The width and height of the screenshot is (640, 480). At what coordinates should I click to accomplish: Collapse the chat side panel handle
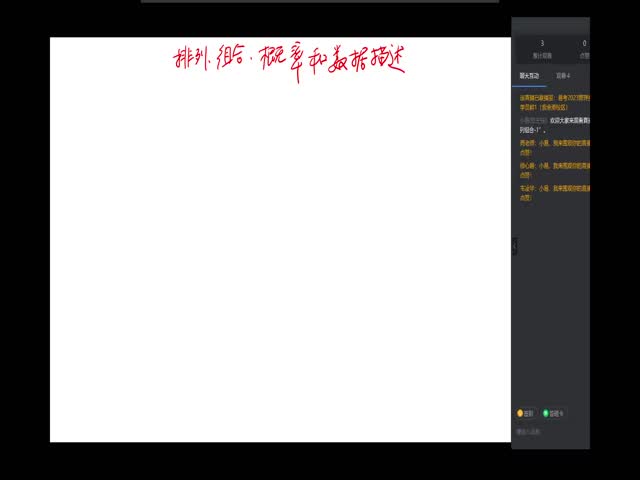point(515,246)
